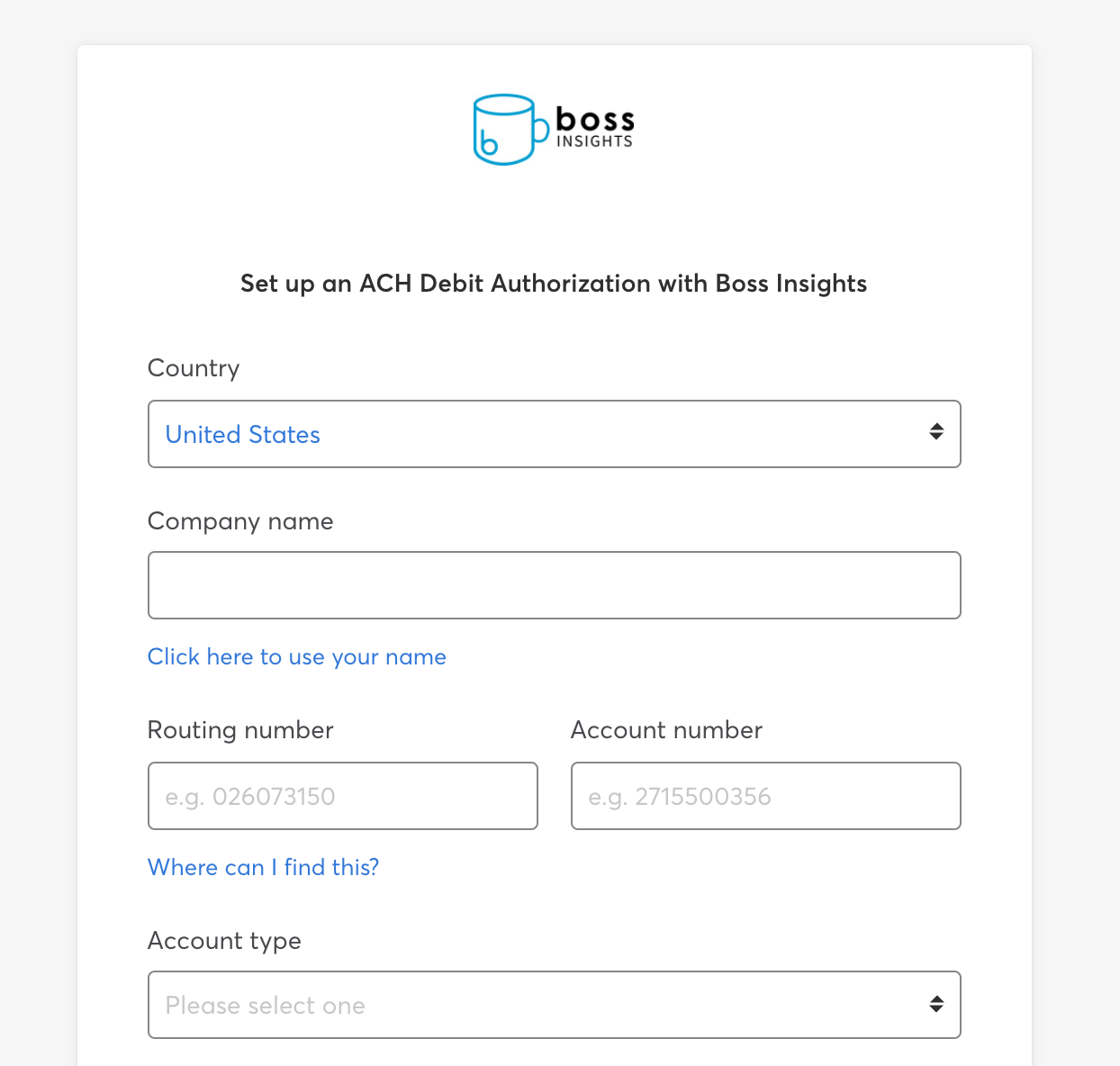The image size is (1120, 1066).
Task: Select the 'United States' text in Country box
Action: coord(243,435)
